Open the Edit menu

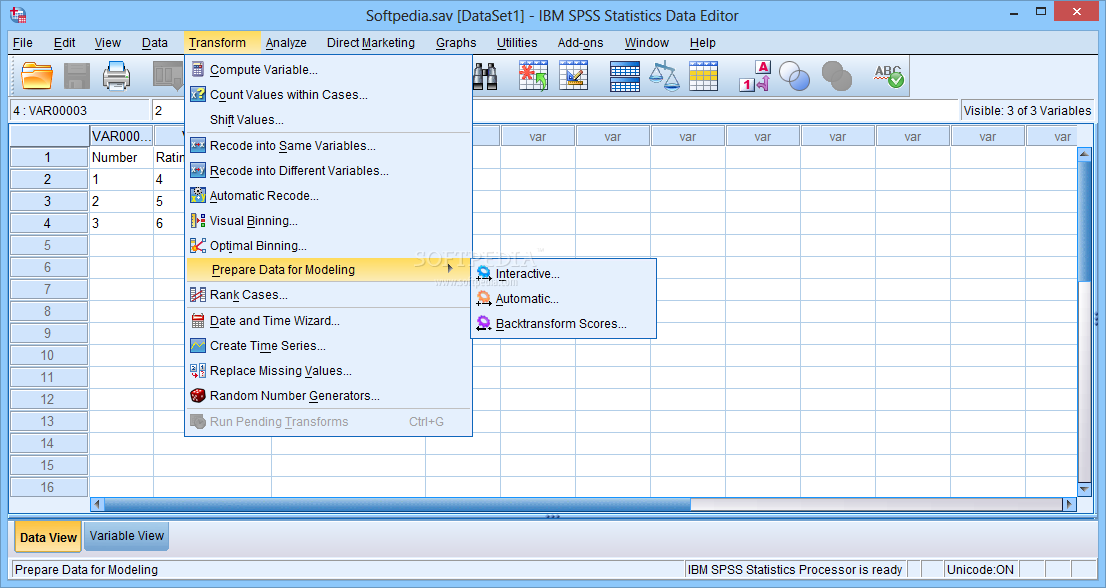click(x=64, y=42)
